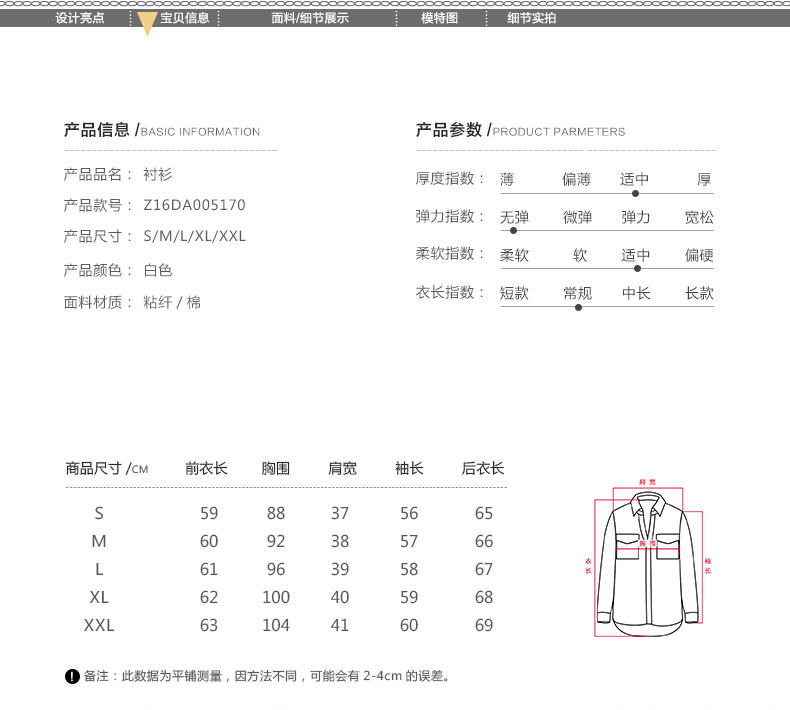The width and height of the screenshot is (790, 710).
Task: Click the 衣长指数 slider indicator dot
Action: click(578, 307)
